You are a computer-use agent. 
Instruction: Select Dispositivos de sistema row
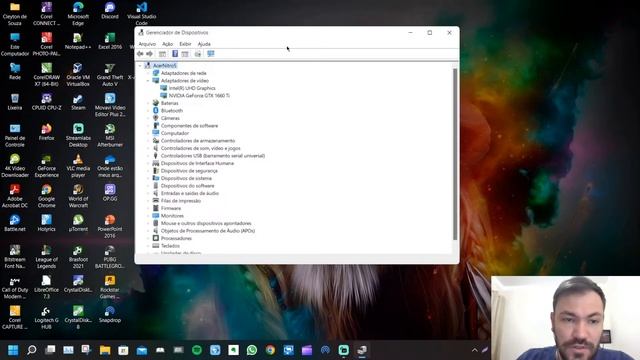tap(186, 178)
